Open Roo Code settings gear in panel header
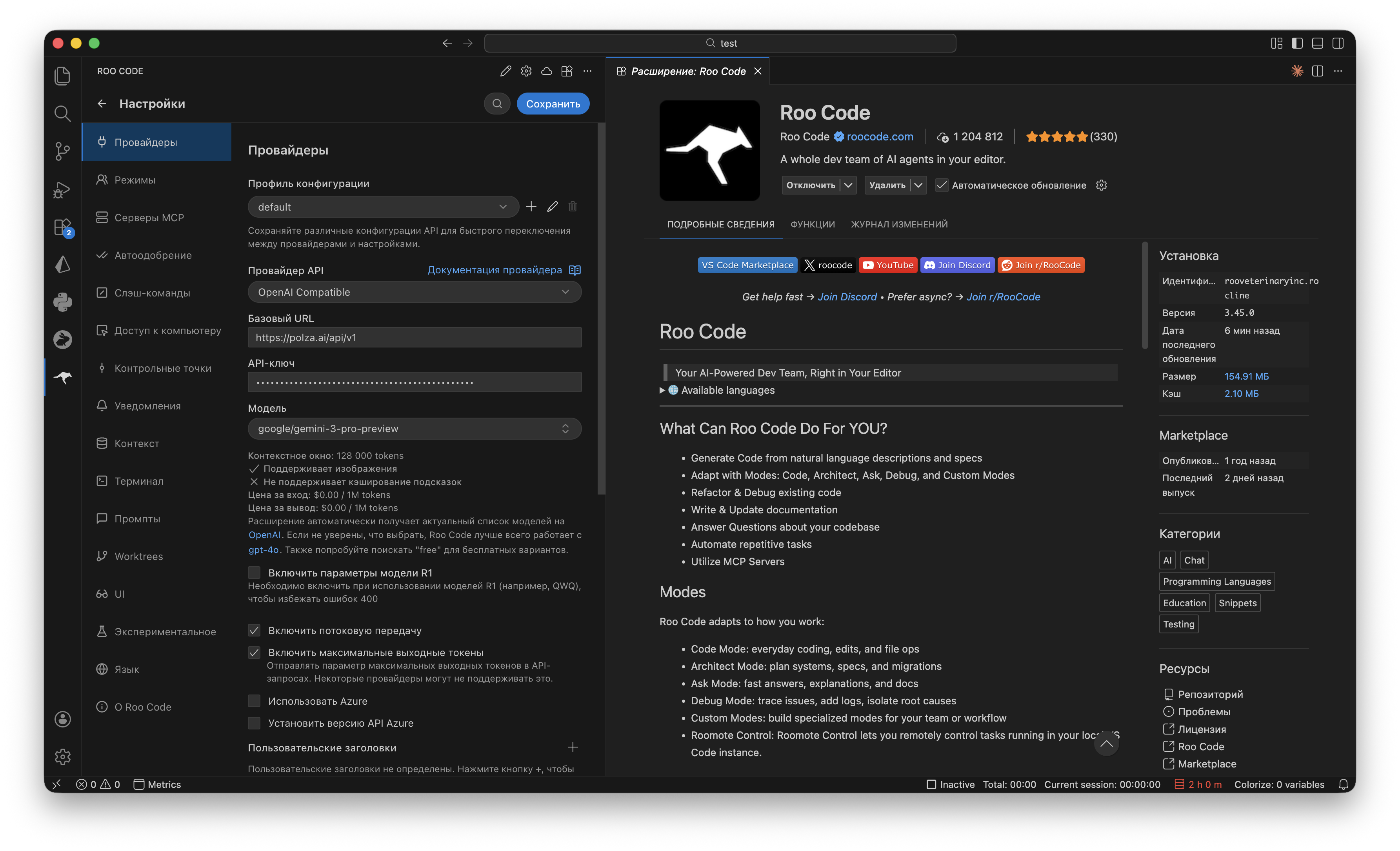The width and height of the screenshot is (1400, 851). point(526,71)
